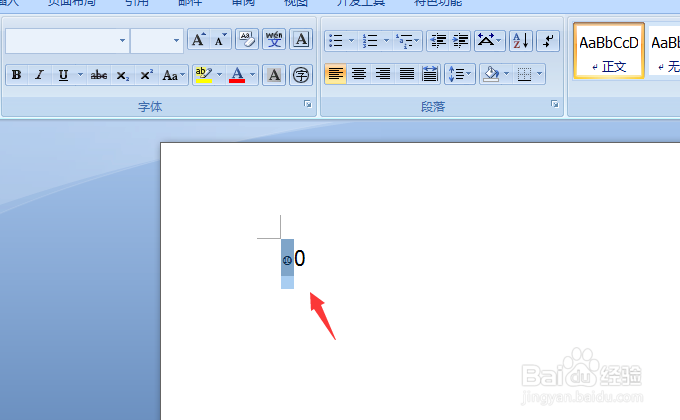The image size is (680, 420).
Task: Click the selected symbol before the 0
Action: point(287,260)
